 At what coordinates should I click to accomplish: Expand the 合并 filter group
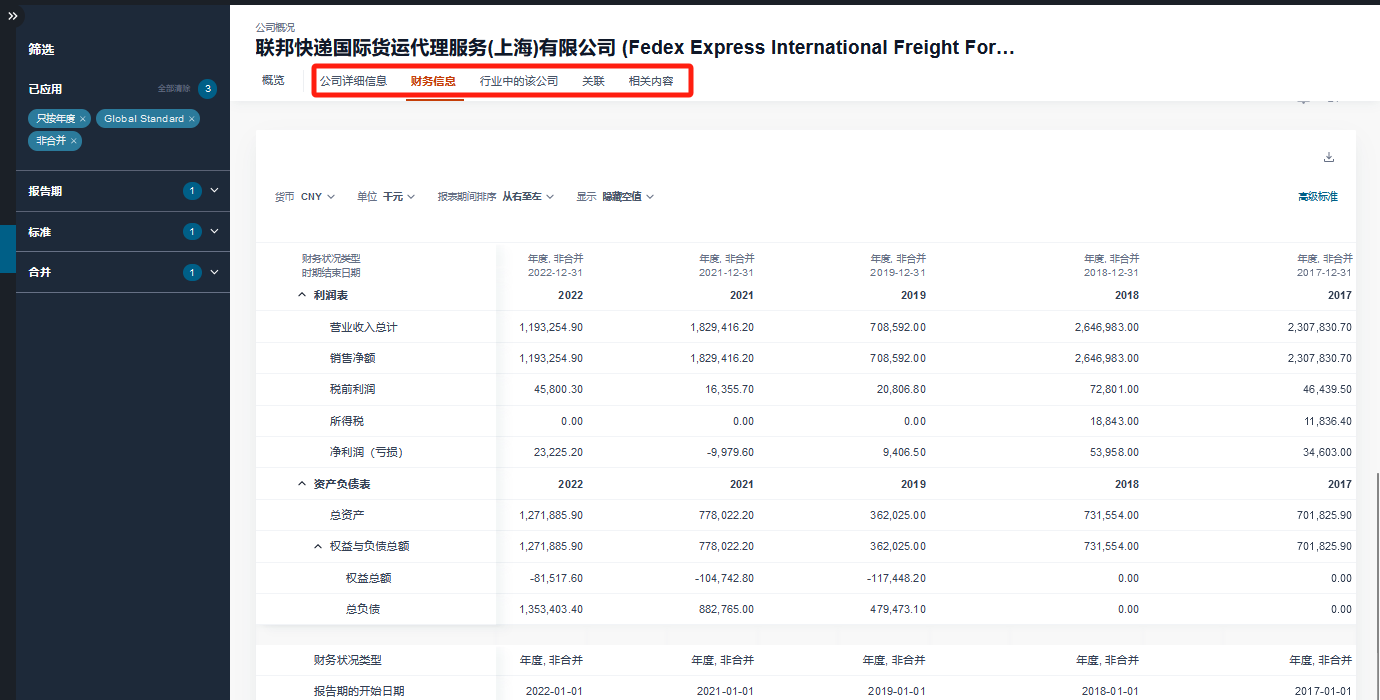coord(214,273)
